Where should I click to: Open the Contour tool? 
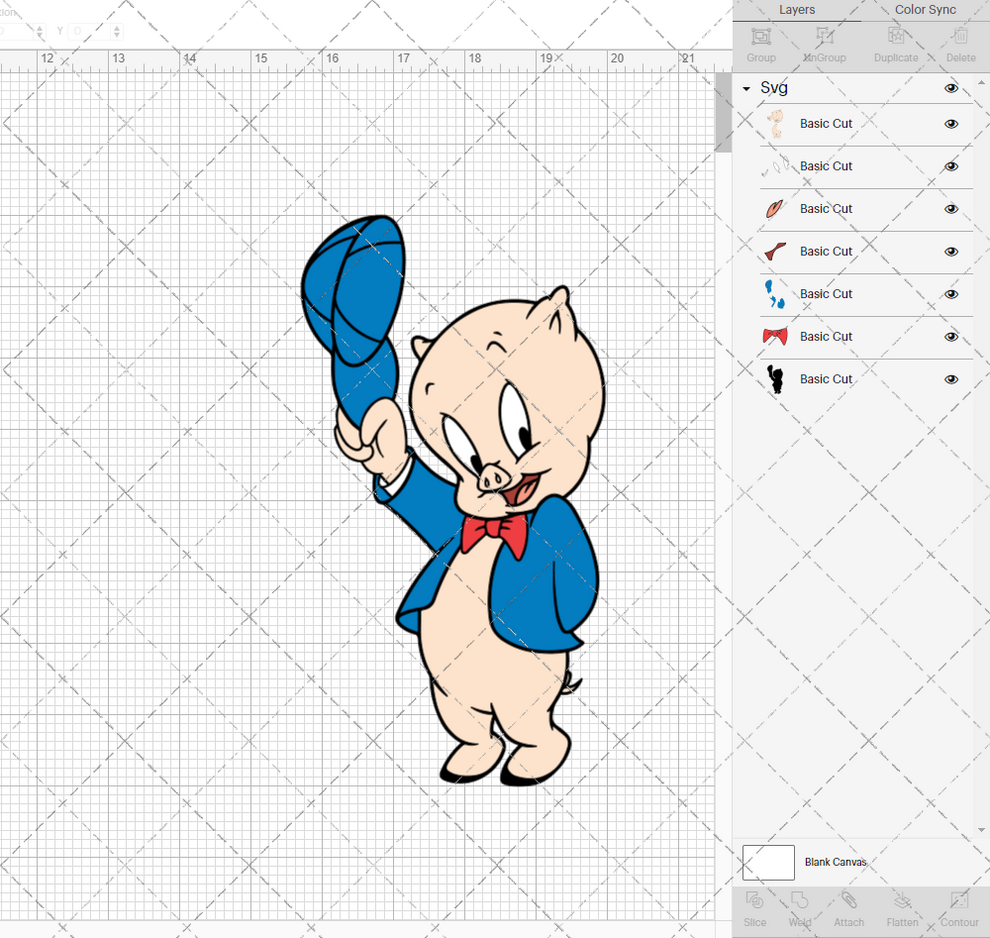[x=960, y=908]
